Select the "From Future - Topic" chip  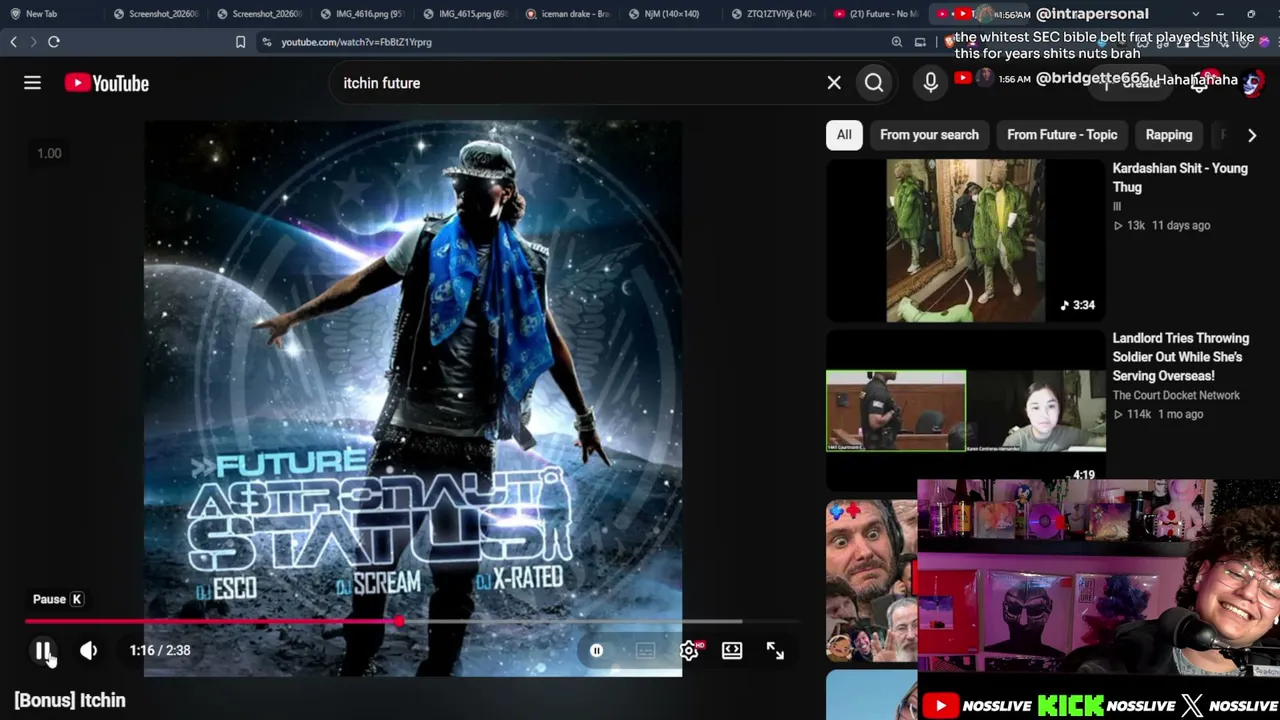[x=1062, y=135]
